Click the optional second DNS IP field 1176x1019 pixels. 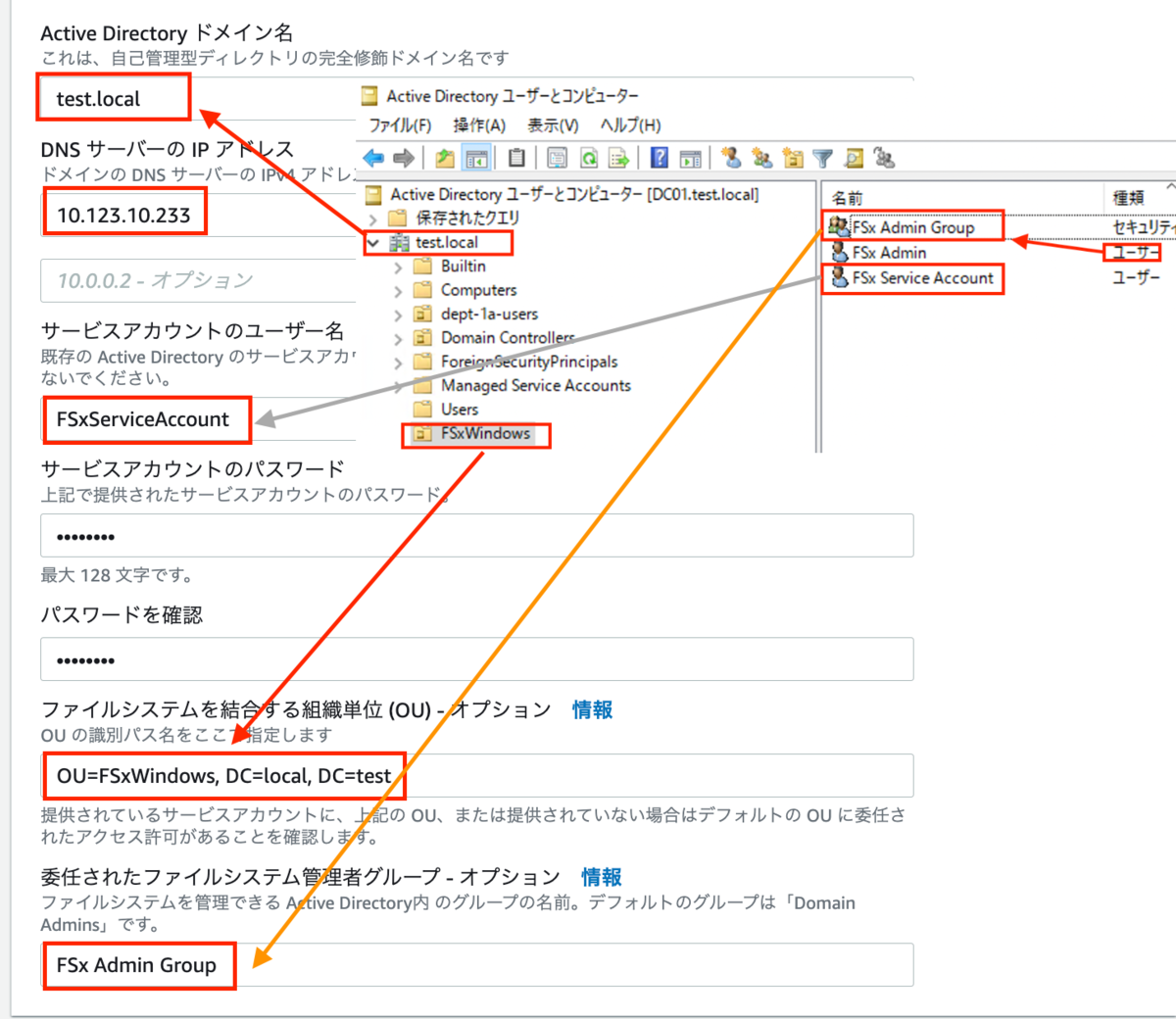click(198, 280)
